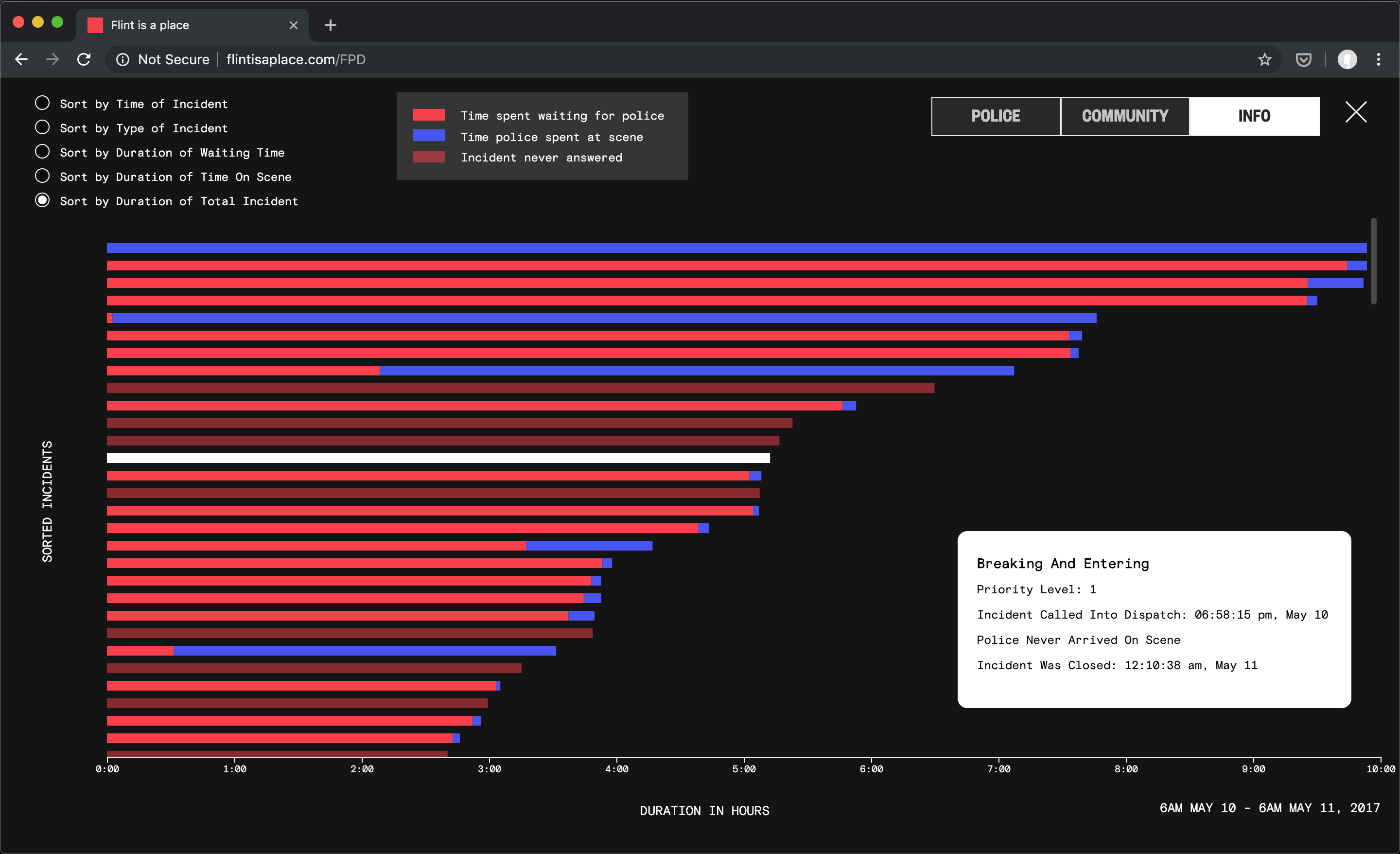The width and height of the screenshot is (1400, 854).
Task: Click the browser back arrow
Action: [21, 59]
